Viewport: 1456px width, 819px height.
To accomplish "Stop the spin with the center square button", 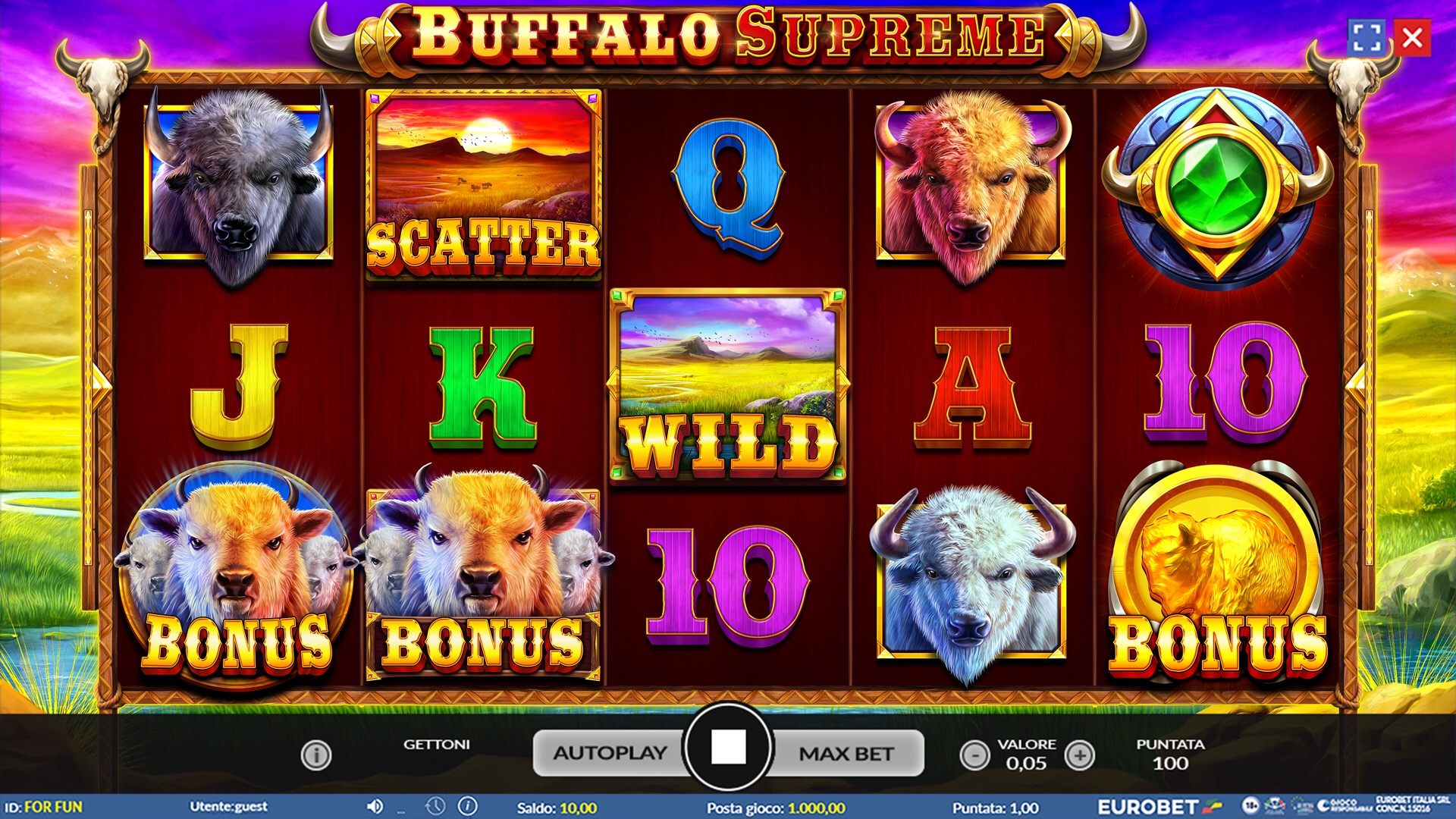I will coord(728,748).
